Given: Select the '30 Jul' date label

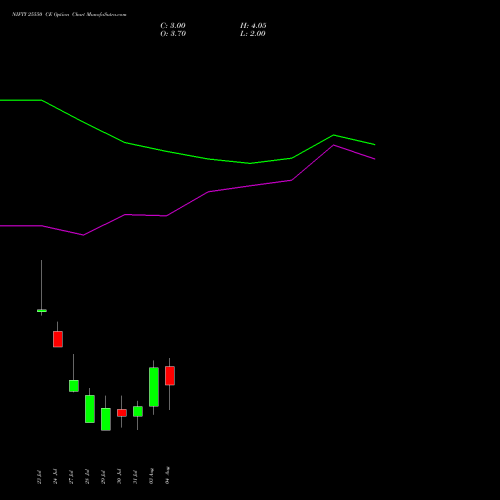Looking at the screenshot, I should tap(119, 477).
